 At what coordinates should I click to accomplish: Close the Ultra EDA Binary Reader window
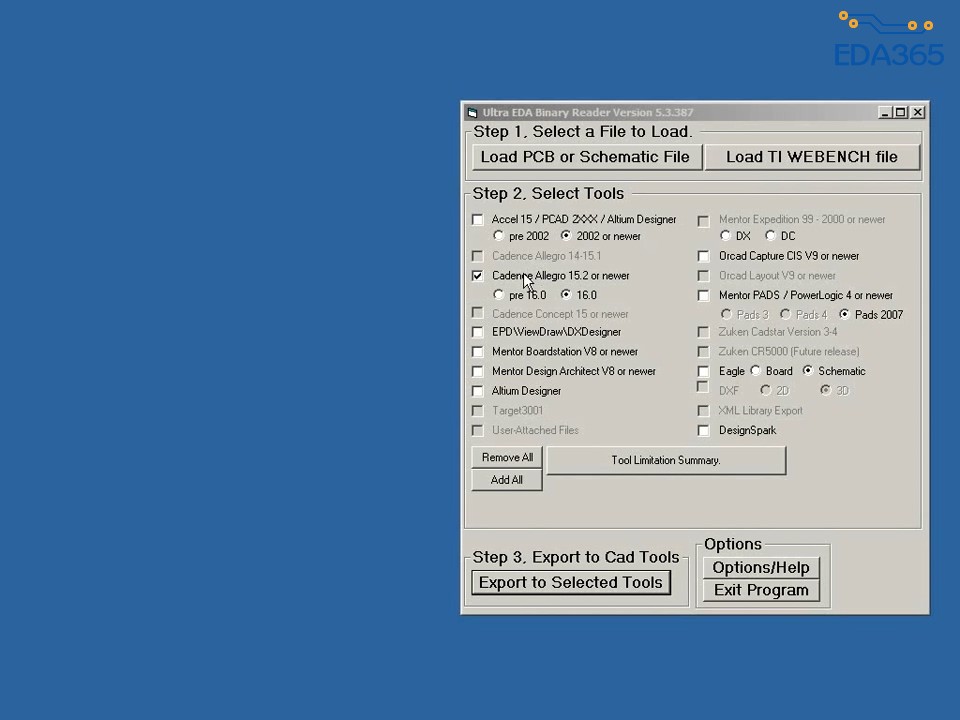click(x=918, y=113)
